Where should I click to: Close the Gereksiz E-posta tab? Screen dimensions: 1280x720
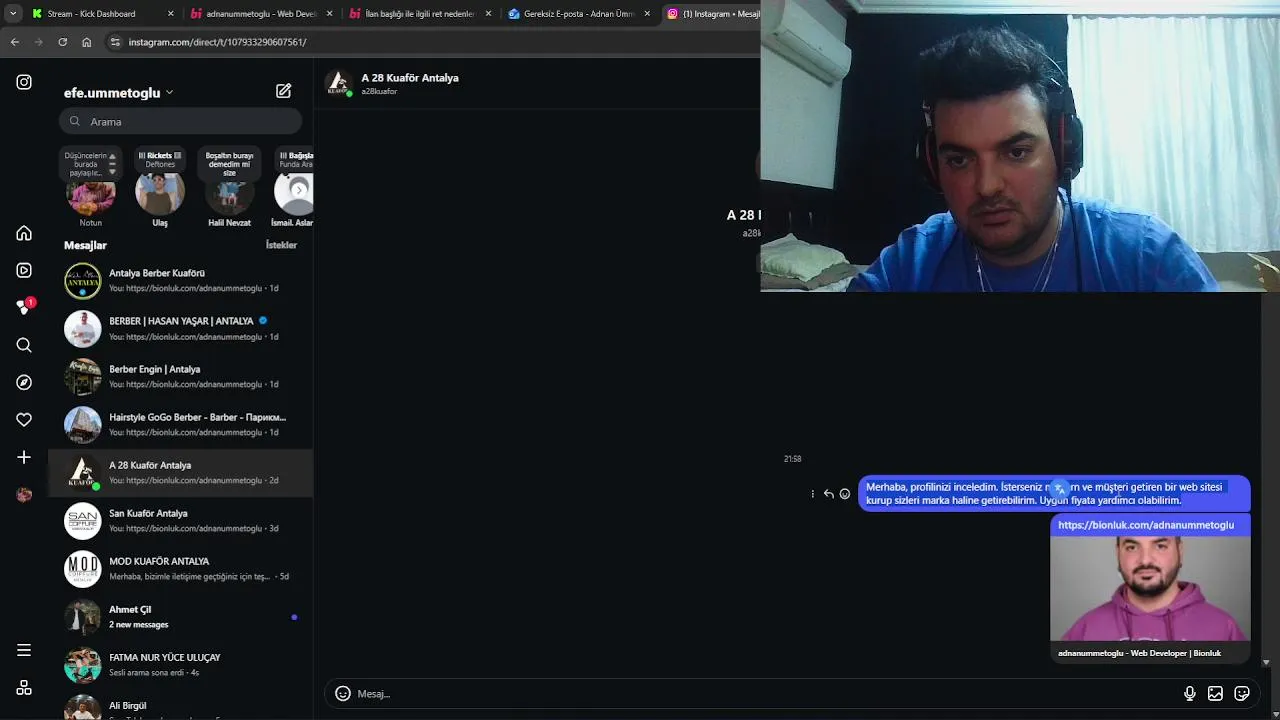tap(648, 14)
